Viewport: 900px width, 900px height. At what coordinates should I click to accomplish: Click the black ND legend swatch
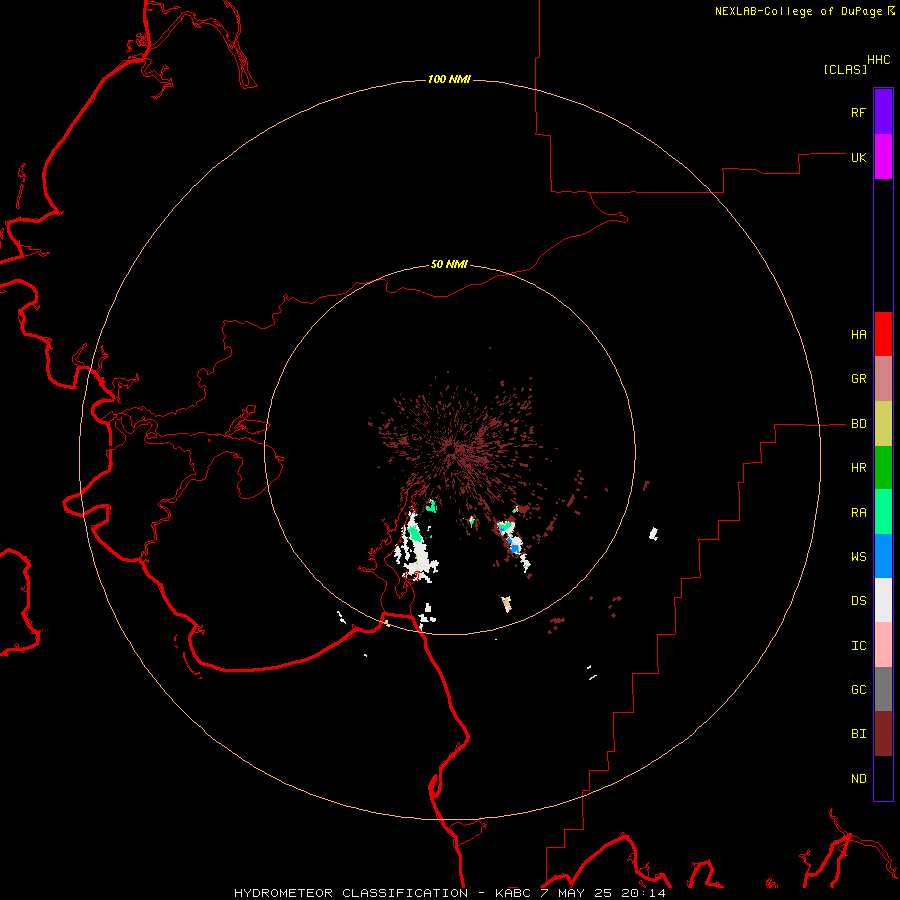883,778
